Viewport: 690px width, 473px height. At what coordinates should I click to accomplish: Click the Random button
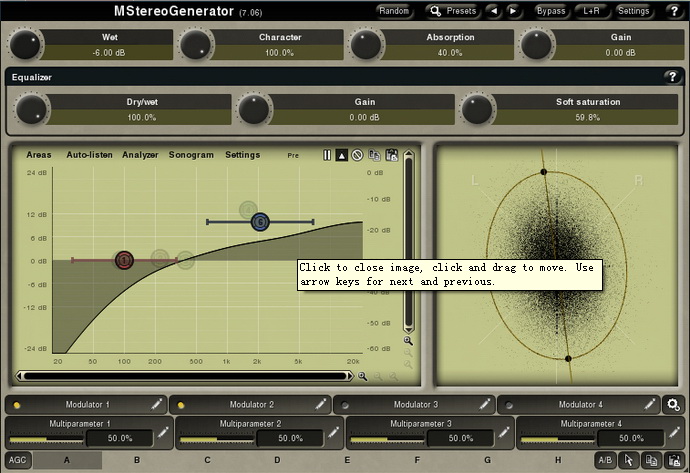click(394, 11)
